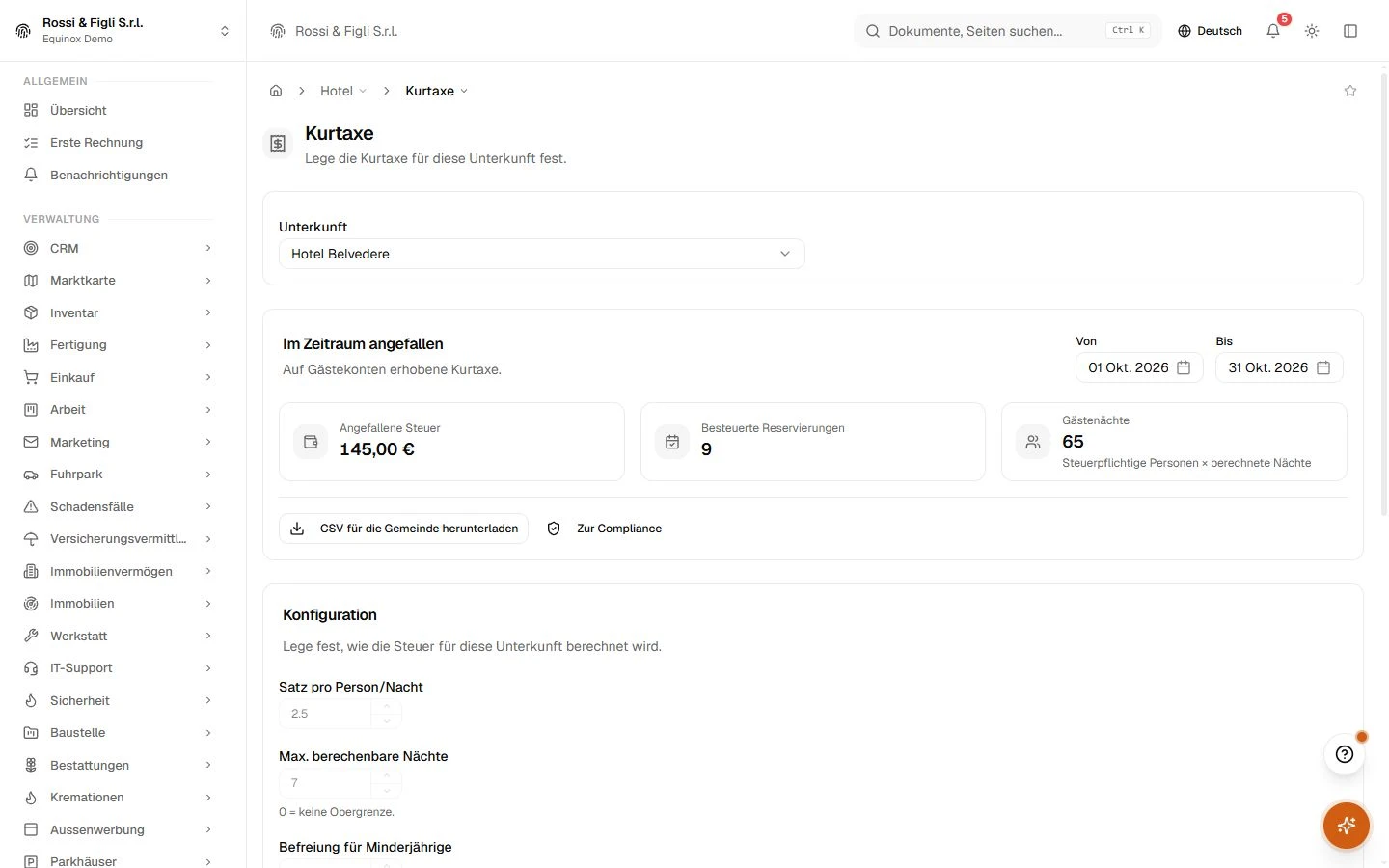Viewport: 1389px width, 868px height.
Task: Click the Übersicht grid icon in sidebar
Action: tap(31, 110)
